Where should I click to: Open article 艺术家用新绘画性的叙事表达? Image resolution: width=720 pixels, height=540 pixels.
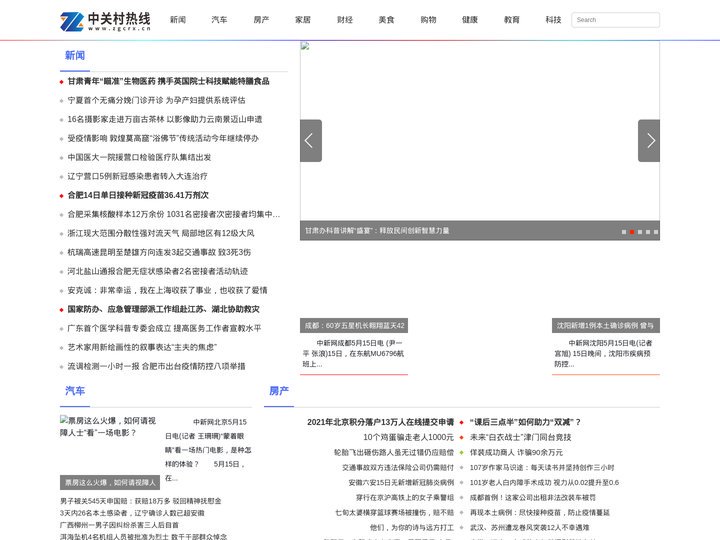pyautogui.click(x=142, y=347)
